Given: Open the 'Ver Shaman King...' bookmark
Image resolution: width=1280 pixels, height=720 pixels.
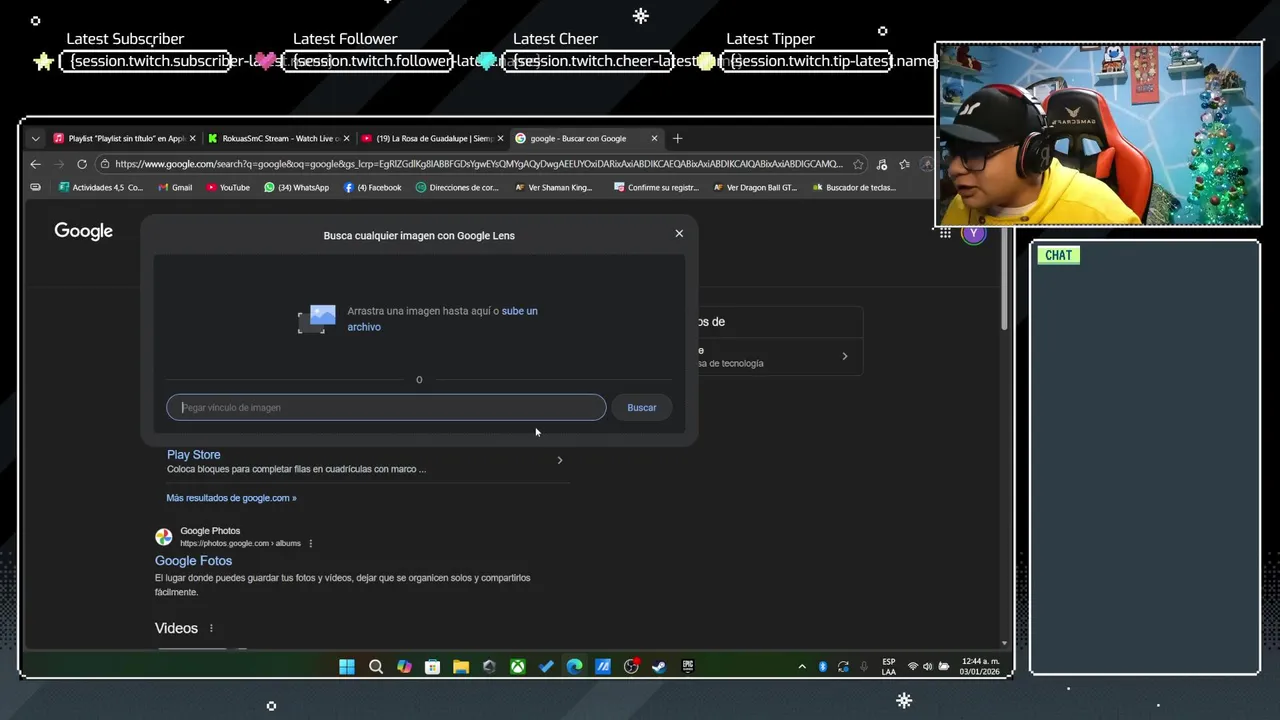Looking at the screenshot, I should click(554, 187).
